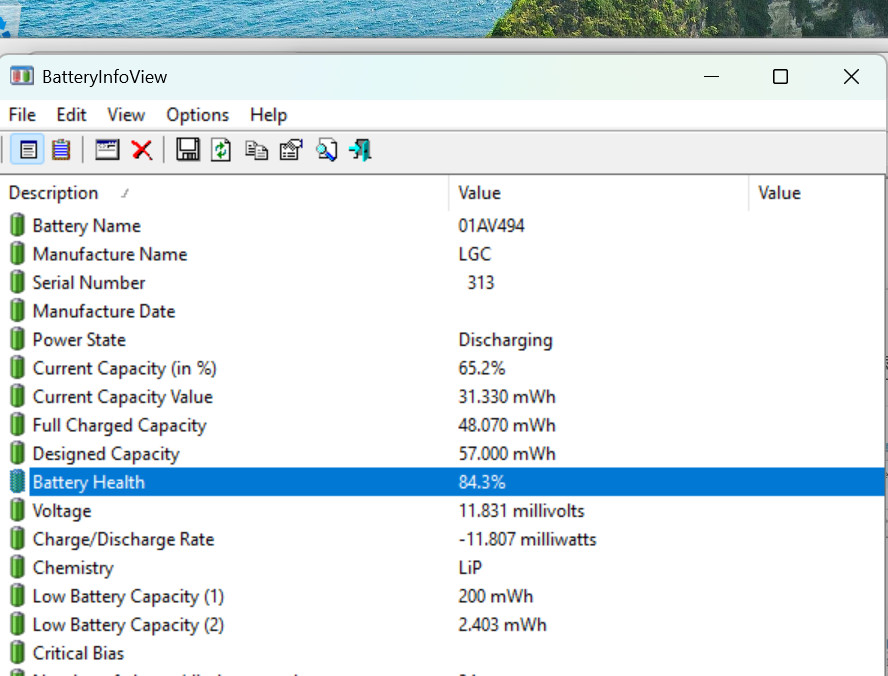Select the Battery Health row
888x676 pixels.
click(89, 482)
